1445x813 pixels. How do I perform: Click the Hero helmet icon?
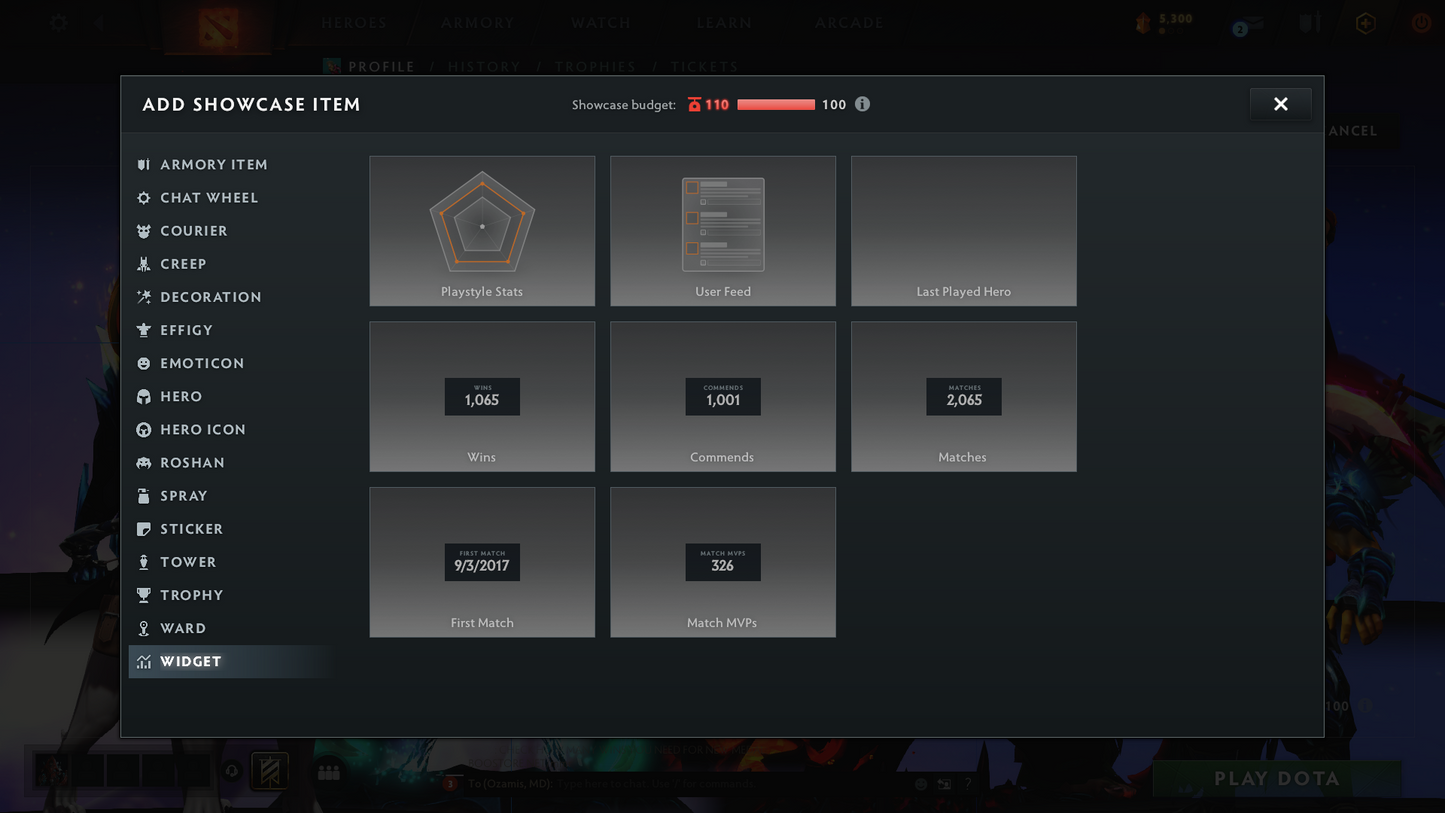144,397
